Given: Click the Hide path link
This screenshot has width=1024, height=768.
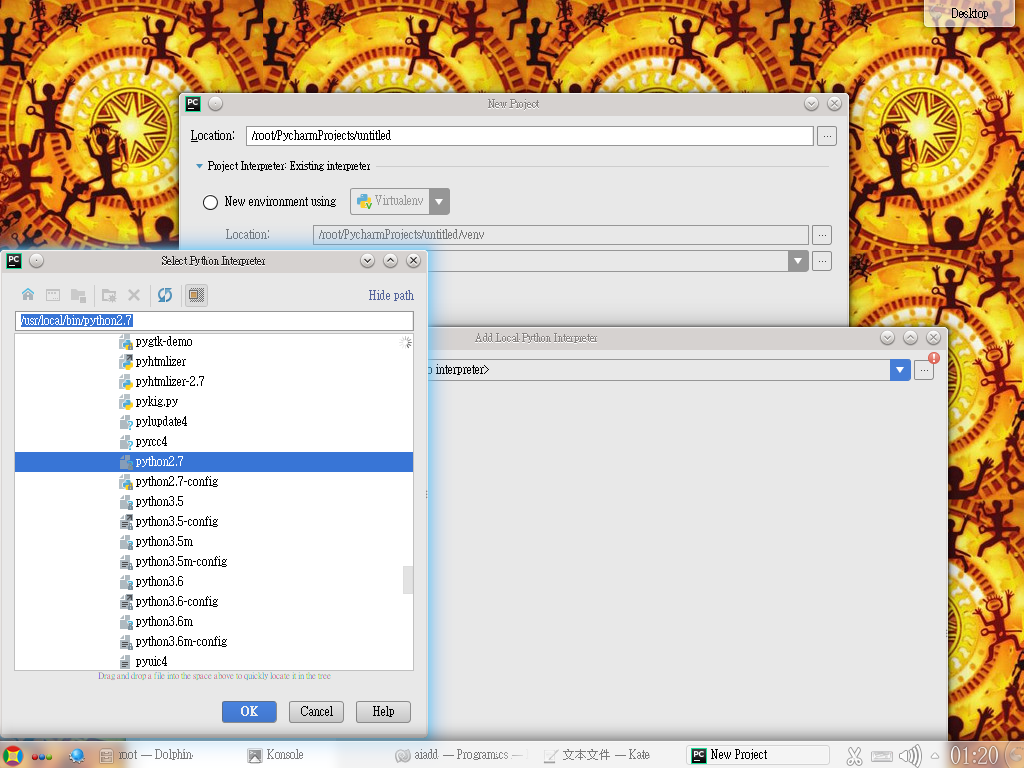Looking at the screenshot, I should pyautogui.click(x=391, y=295).
